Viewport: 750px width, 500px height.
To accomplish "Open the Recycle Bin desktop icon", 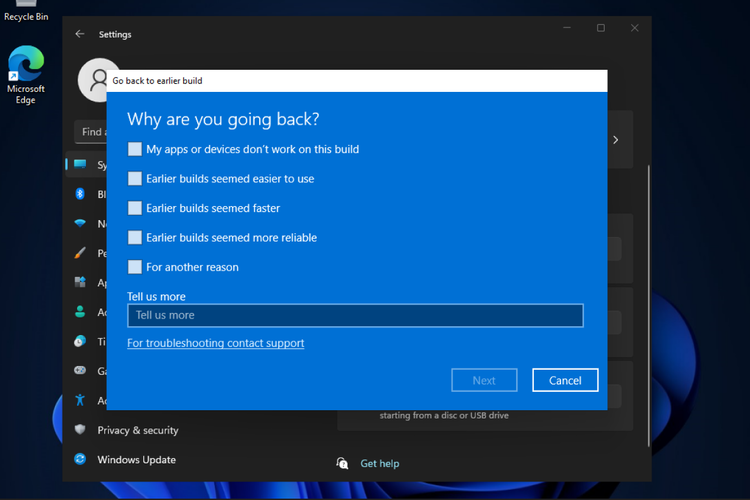I will tap(26, 11).
